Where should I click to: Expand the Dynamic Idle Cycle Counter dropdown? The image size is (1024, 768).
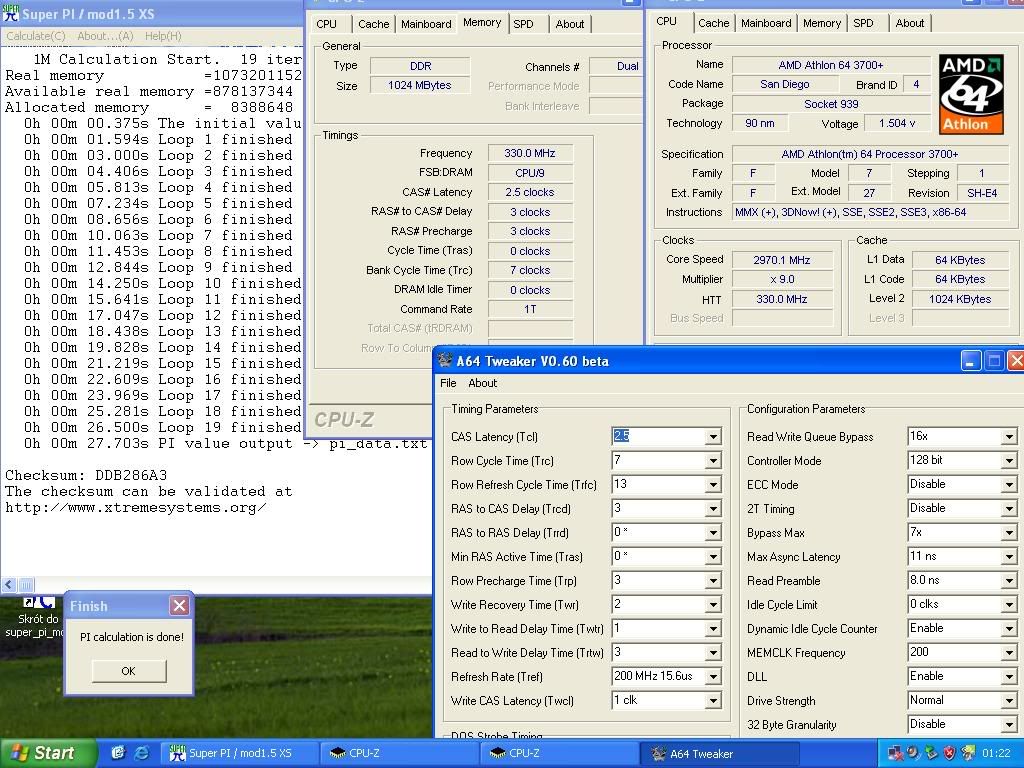tap(1009, 628)
